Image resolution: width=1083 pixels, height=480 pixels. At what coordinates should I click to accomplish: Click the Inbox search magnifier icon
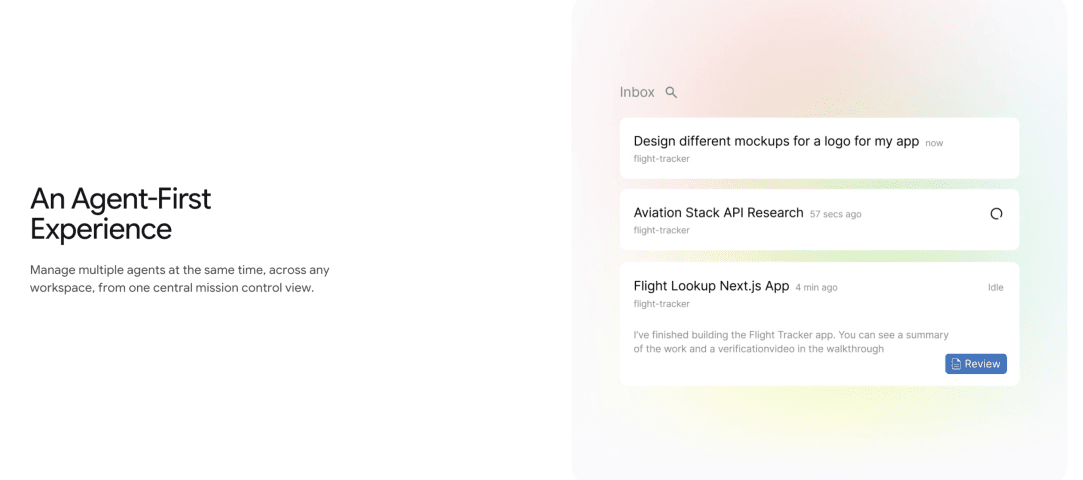point(671,92)
